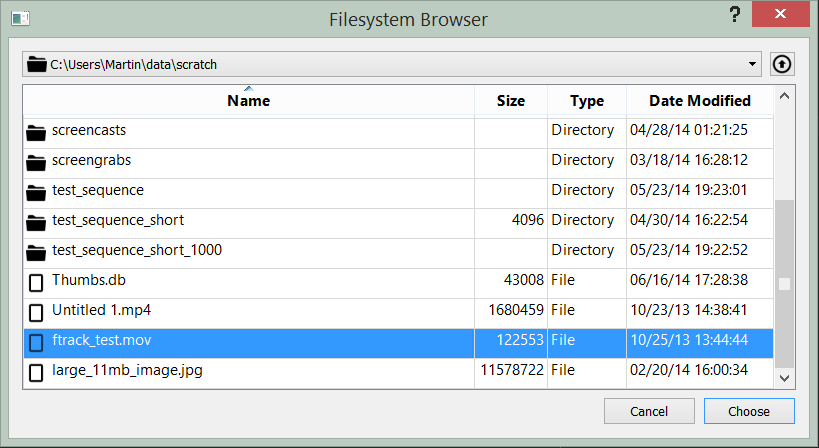Click the Thumbs.db file icon

pyautogui.click(x=36, y=283)
